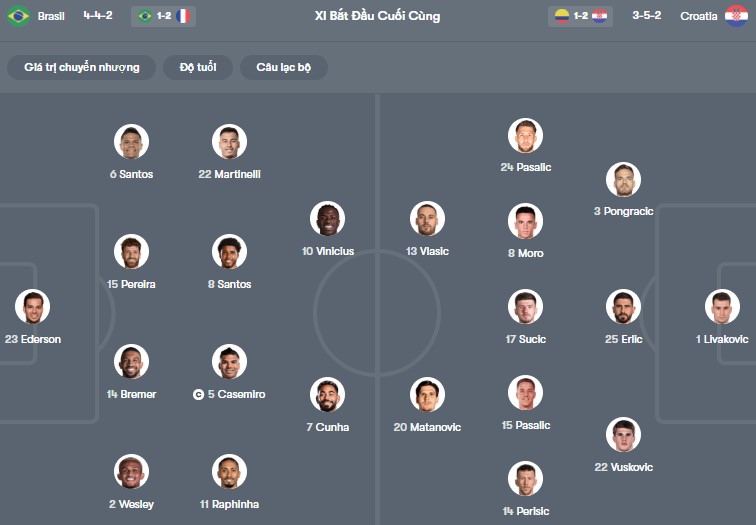Open Perisic player avatar

point(525,478)
